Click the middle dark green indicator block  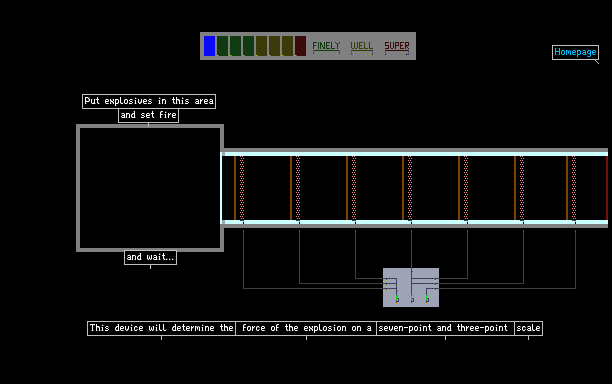tap(235, 46)
